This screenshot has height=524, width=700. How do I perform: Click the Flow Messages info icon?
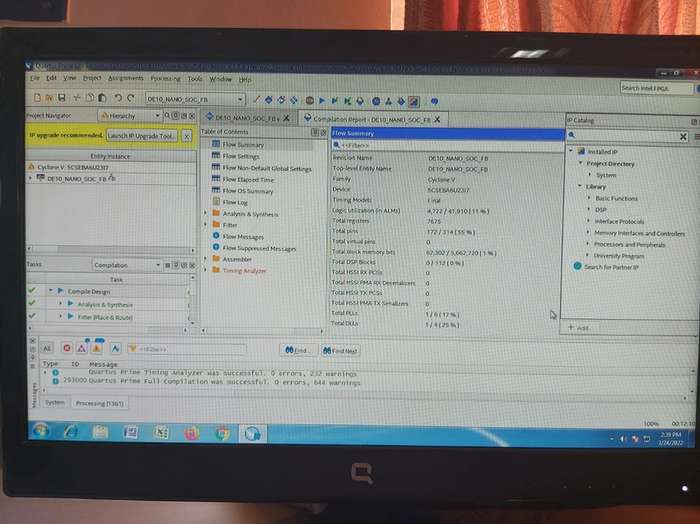click(216, 236)
